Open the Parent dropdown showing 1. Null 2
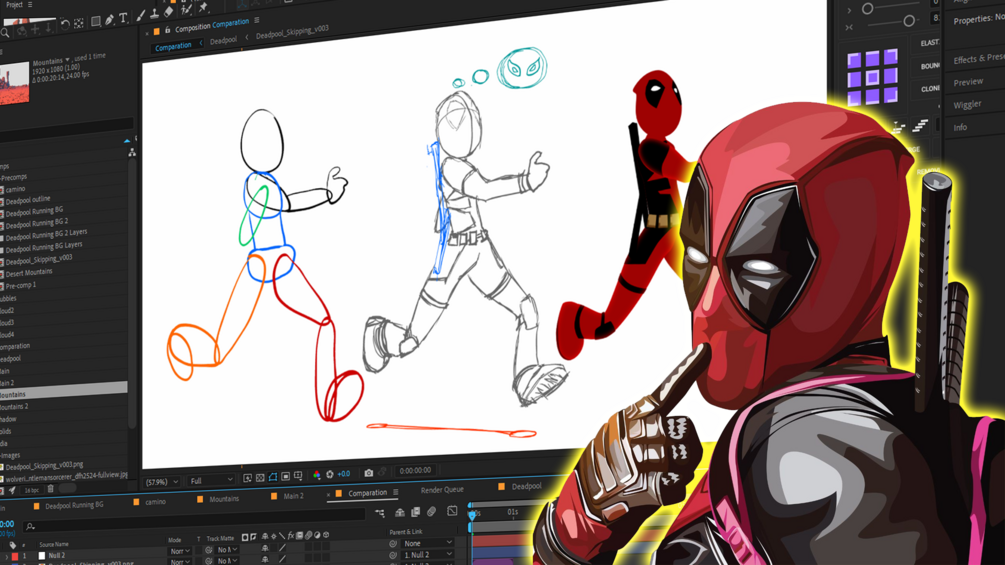1005x565 pixels. coord(428,555)
